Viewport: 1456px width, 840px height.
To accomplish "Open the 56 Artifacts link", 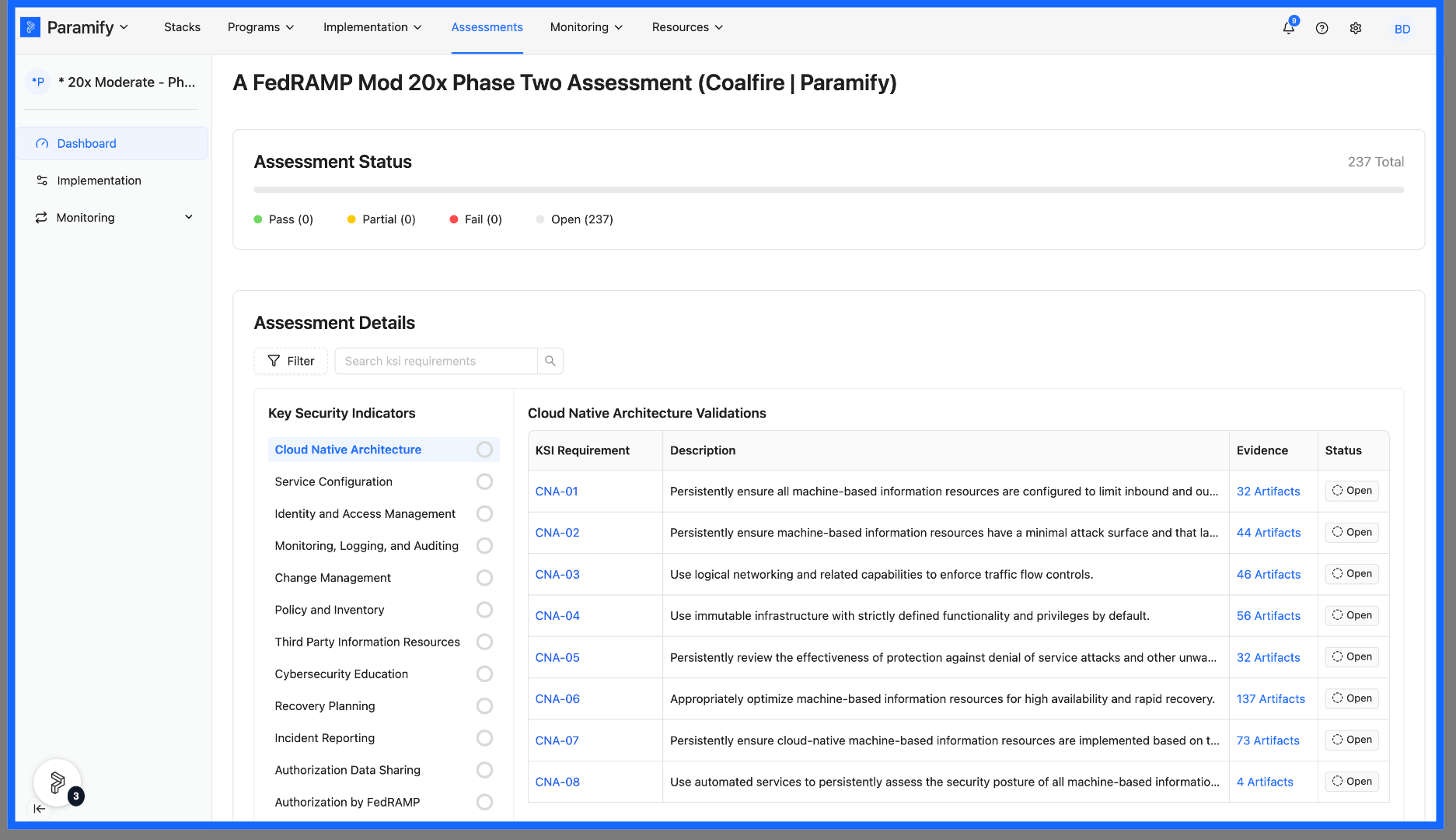I will (1269, 616).
